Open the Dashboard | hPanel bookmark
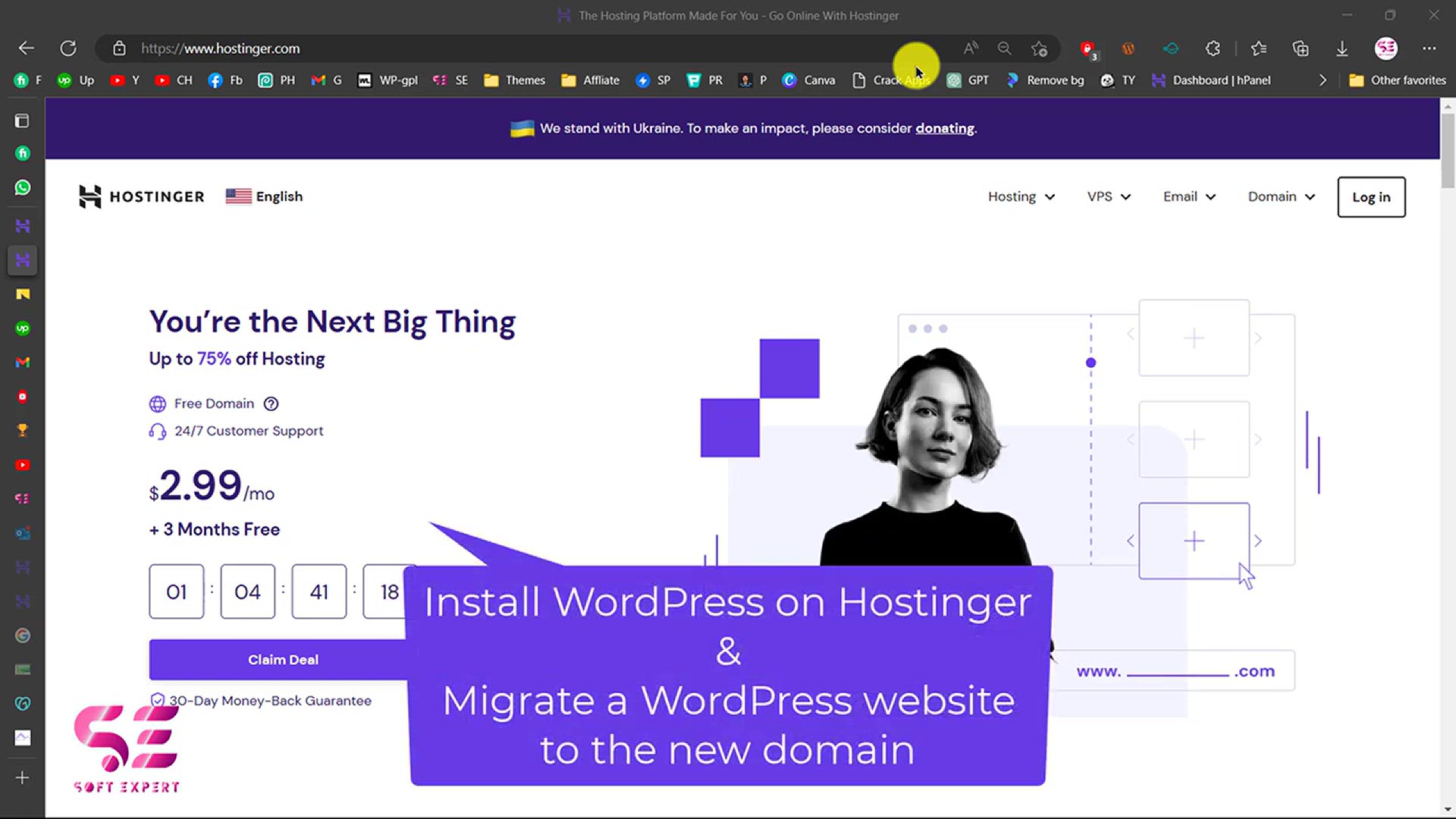The image size is (1456, 819). tap(1210, 80)
